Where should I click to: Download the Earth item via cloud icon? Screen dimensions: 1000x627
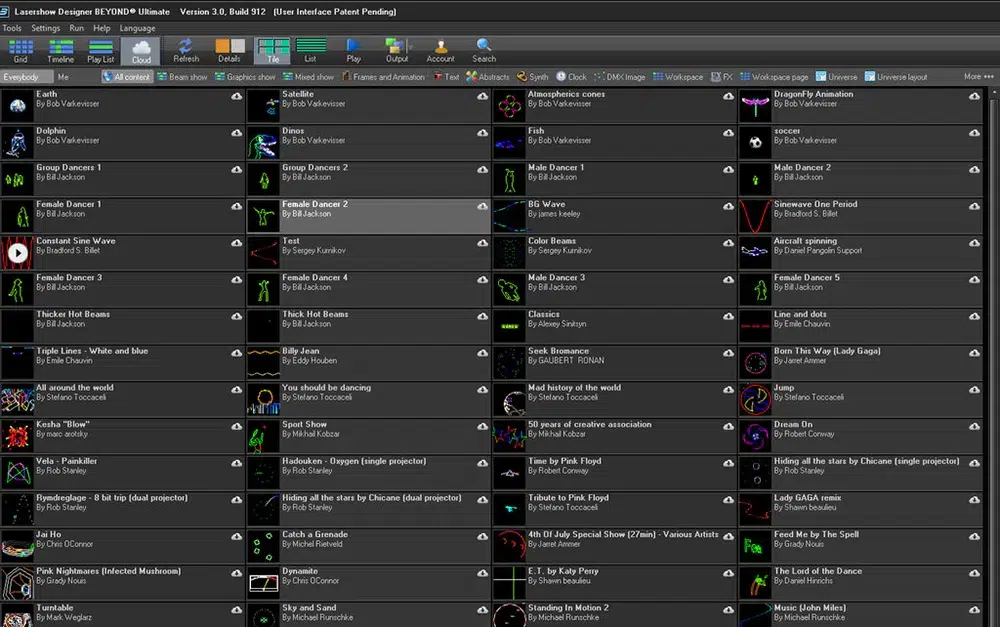point(236,96)
